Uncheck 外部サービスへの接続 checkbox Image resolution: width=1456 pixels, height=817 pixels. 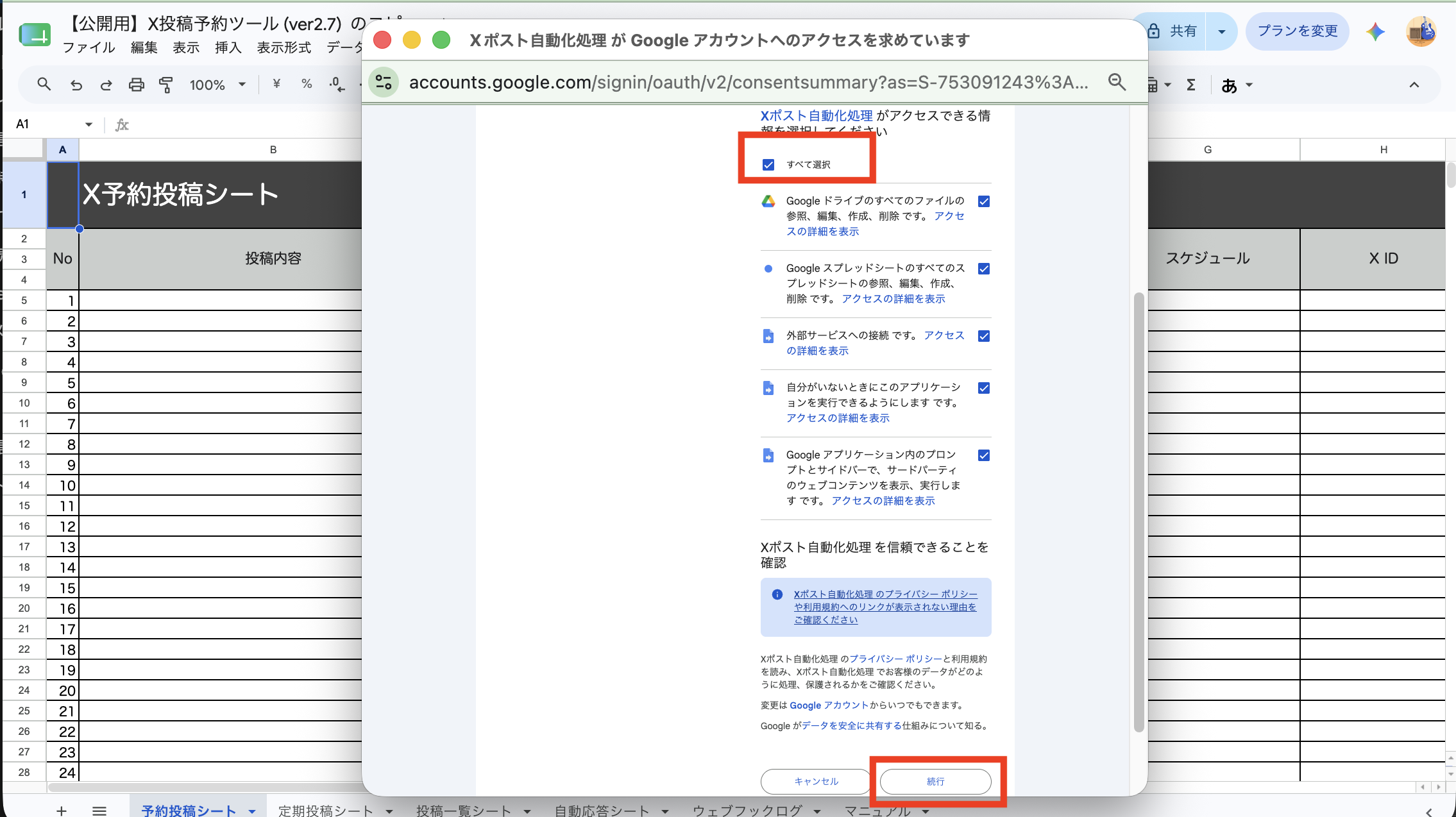(984, 336)
